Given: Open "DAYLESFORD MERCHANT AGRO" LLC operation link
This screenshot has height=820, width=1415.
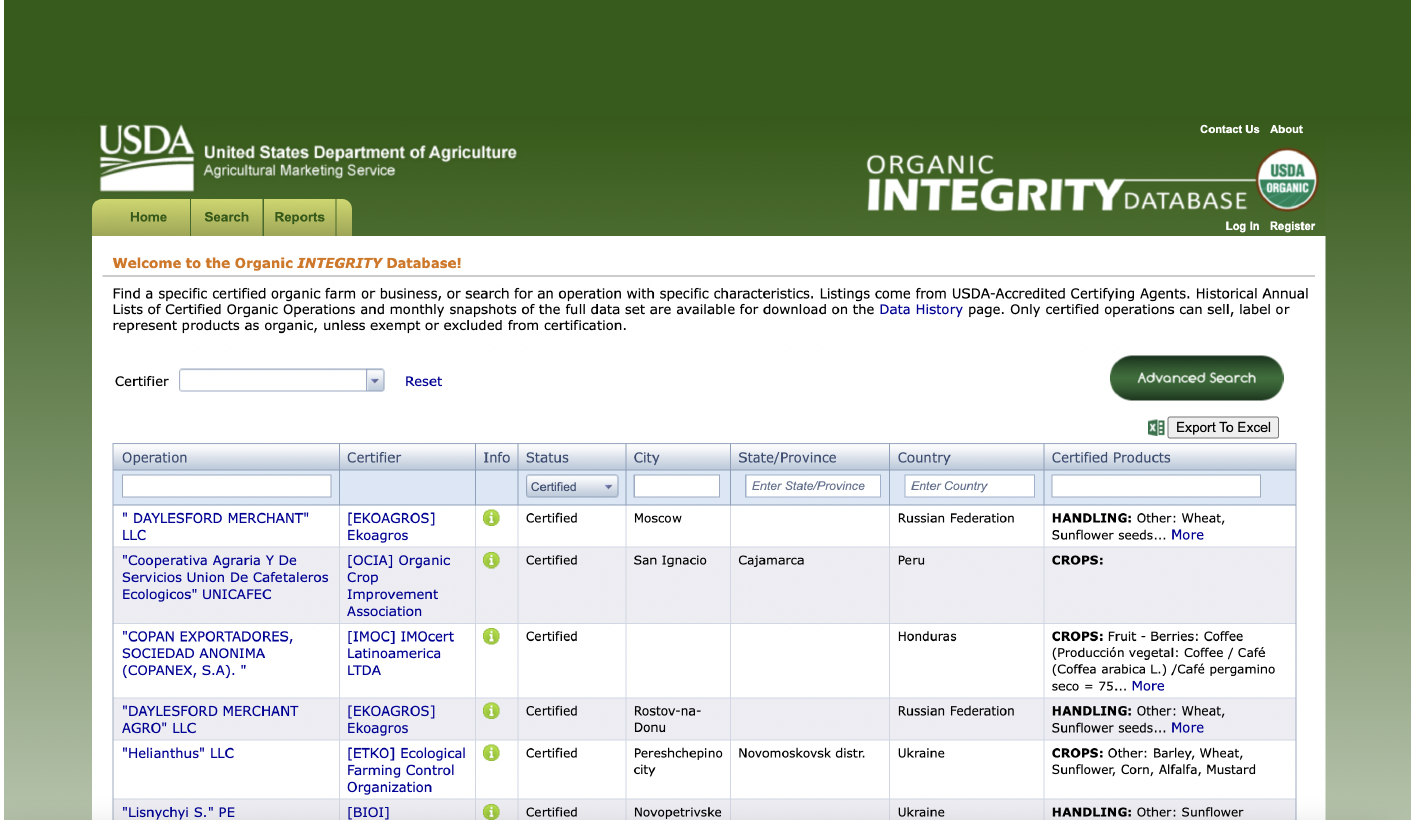Looking at the screenshot, I should [210, 719].
